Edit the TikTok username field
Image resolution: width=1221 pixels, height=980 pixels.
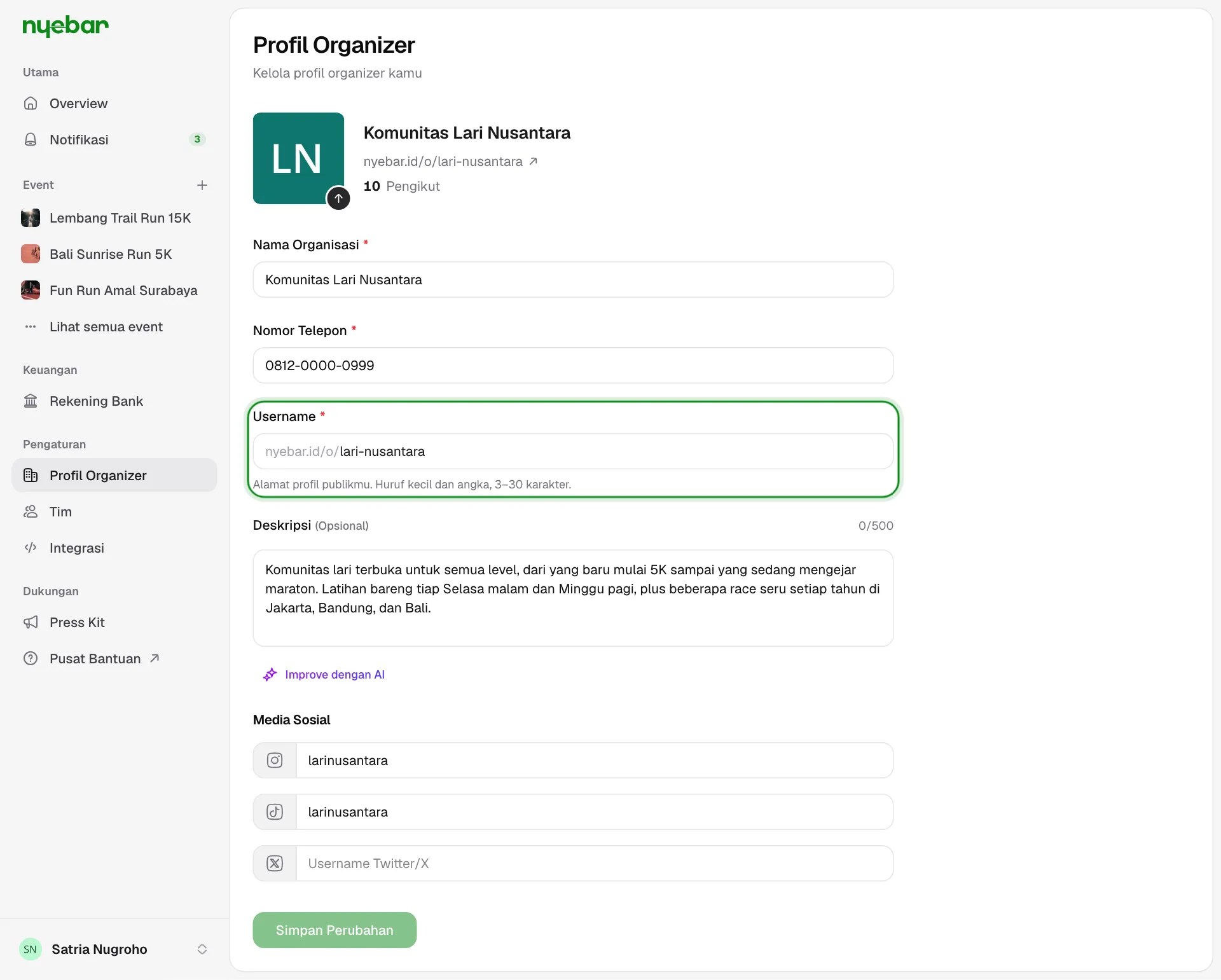(x=595, y=812)
